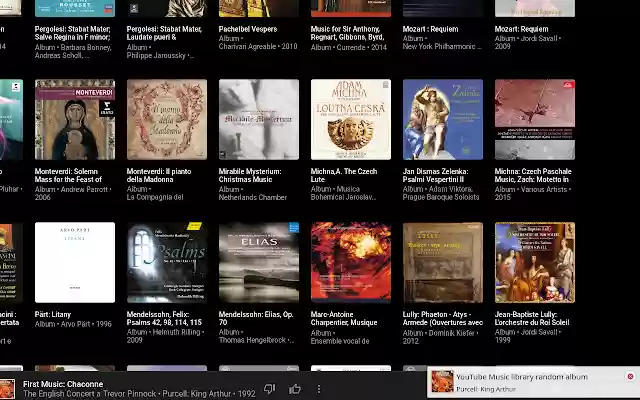The height and width of the screenshot is (400, 640).
Task: Click 'Lully: Phaeton - Atys - Armede' title
Action: click(443, 318)
